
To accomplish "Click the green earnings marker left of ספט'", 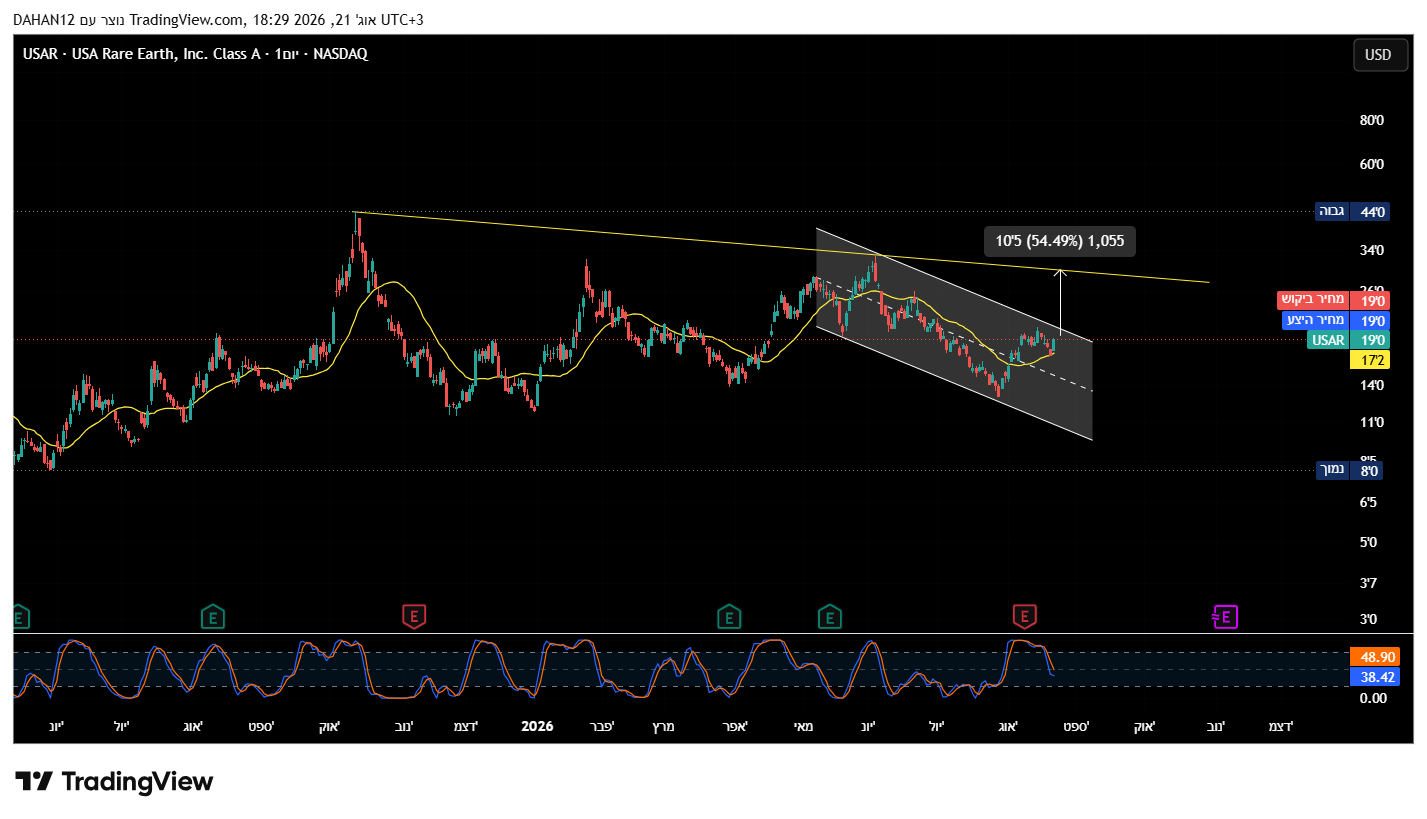I will (x=211, y=617).
